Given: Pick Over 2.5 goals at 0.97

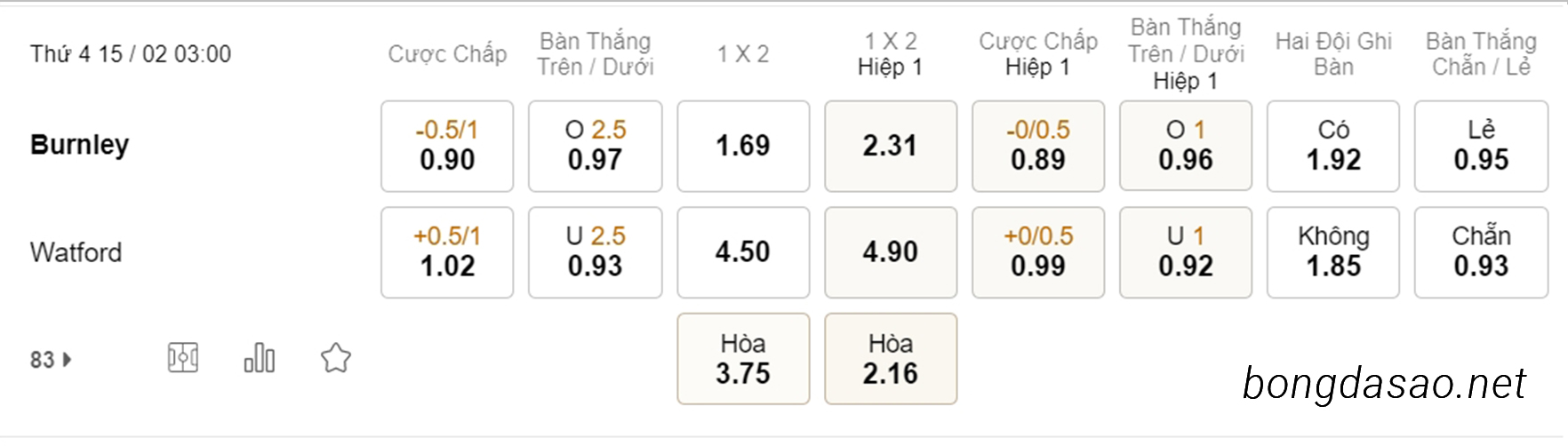Looking at the screenshot, I should pyautogui.click(x=595, y=146).
